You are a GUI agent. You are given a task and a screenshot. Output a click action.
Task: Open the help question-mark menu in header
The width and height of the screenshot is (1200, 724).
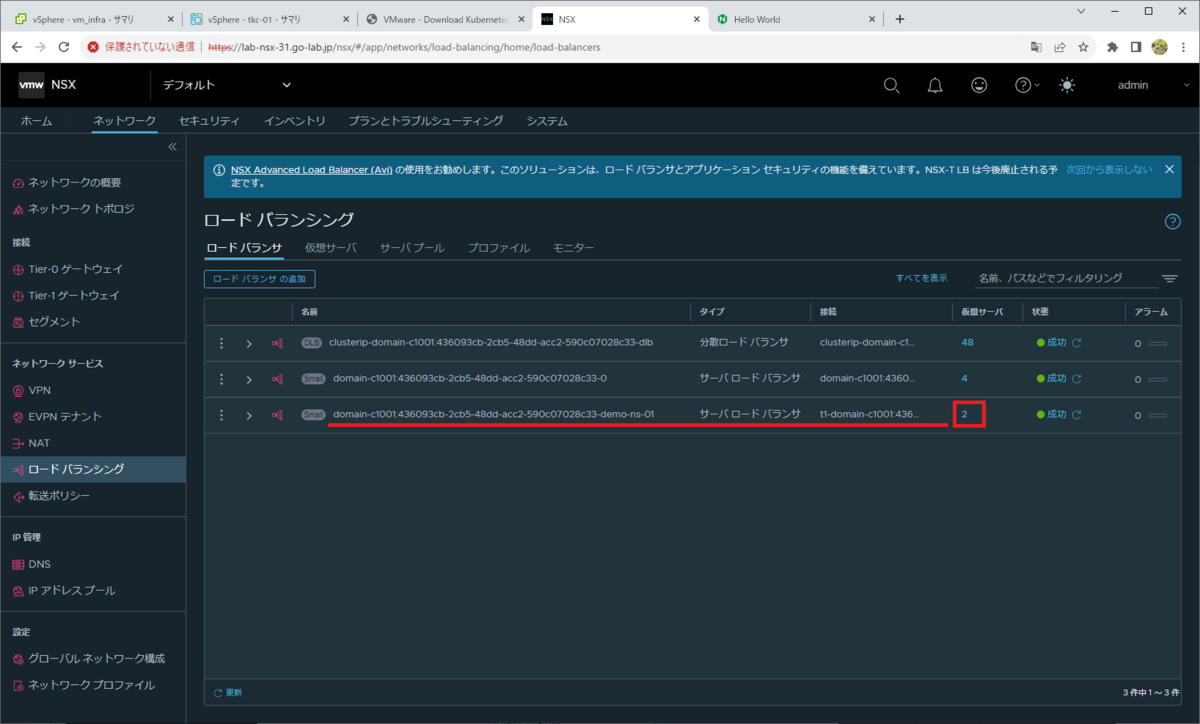(1026, 85)
